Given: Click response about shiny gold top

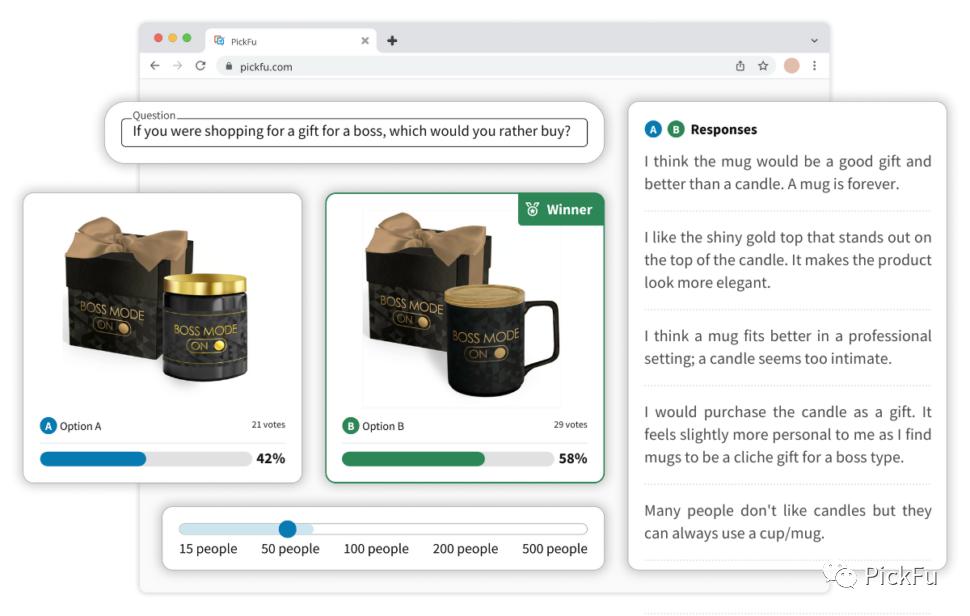Looking at the screenshot, I should [x=788, y=260].
